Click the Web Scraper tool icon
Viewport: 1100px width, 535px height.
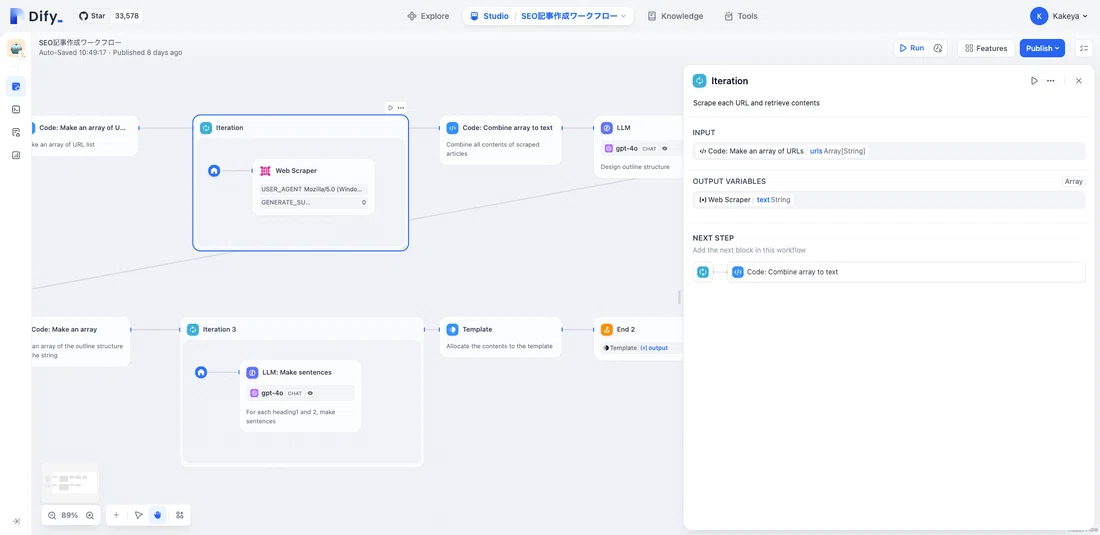coord(265,170)
